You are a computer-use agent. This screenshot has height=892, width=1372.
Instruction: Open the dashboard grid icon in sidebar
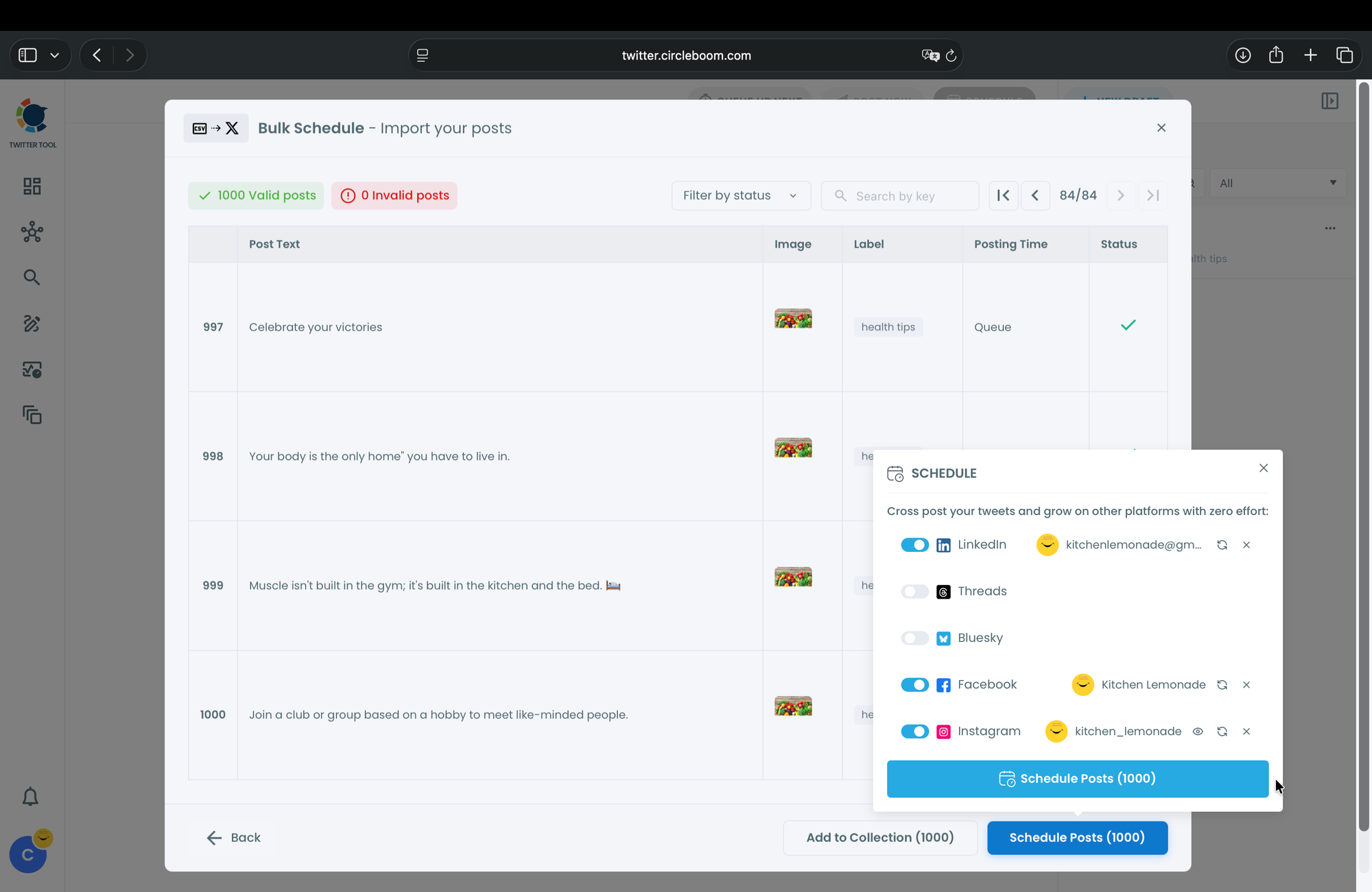[x=32, y=186]
